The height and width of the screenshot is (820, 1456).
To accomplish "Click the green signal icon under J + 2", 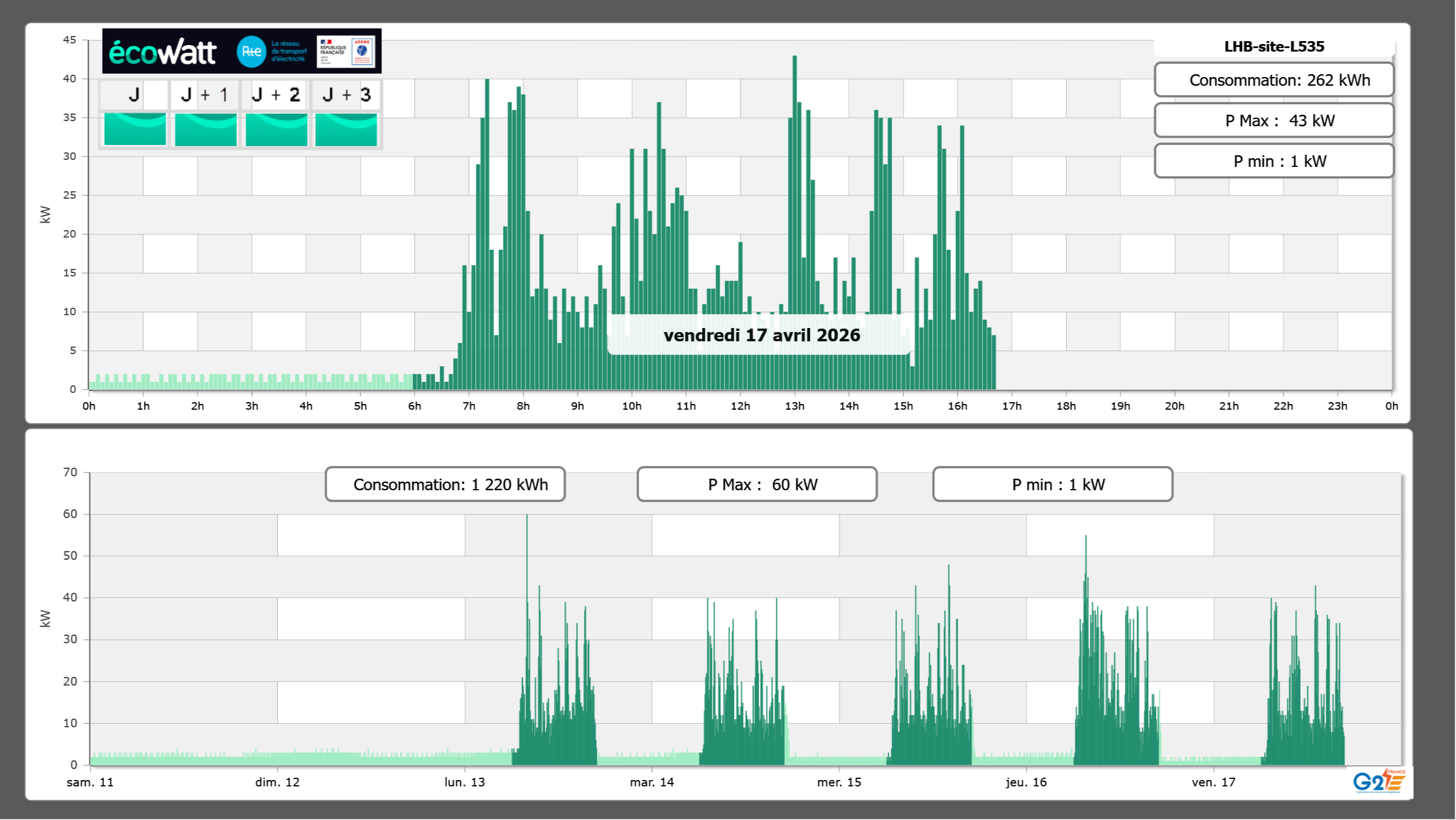I will [x=277, y=129].
